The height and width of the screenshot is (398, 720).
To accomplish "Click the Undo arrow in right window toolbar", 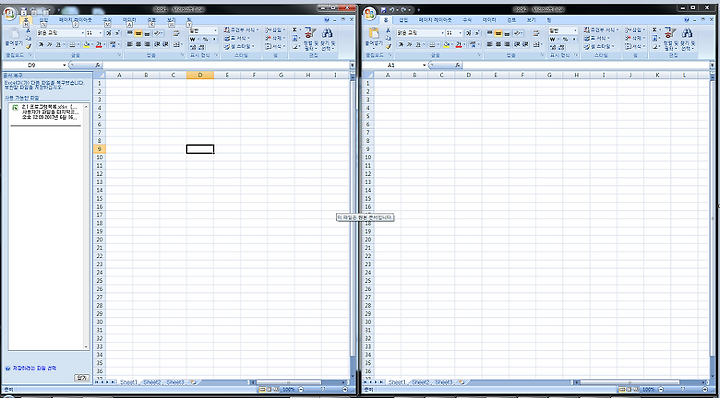I will 392,9.
